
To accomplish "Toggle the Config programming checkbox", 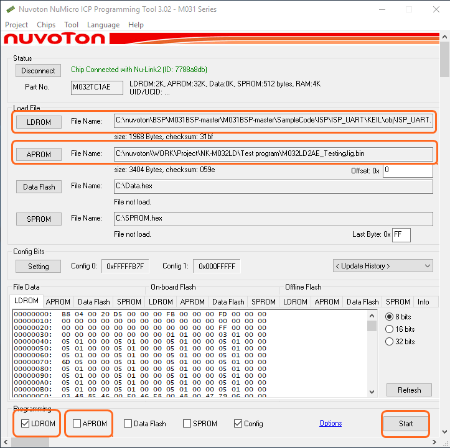I will pyautogui.click(x=238, y=423).
